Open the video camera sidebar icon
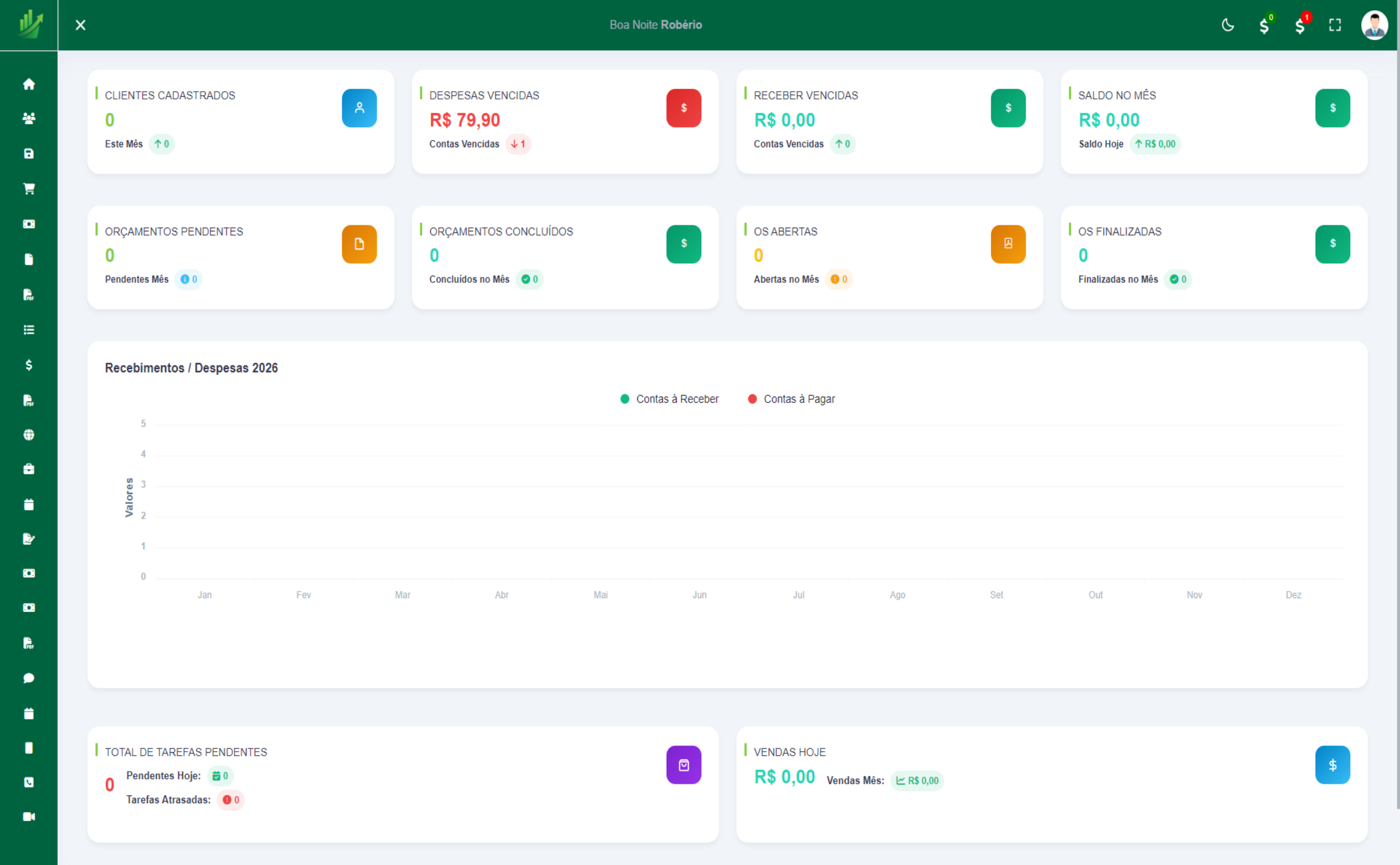 click(x=29, y=817)
